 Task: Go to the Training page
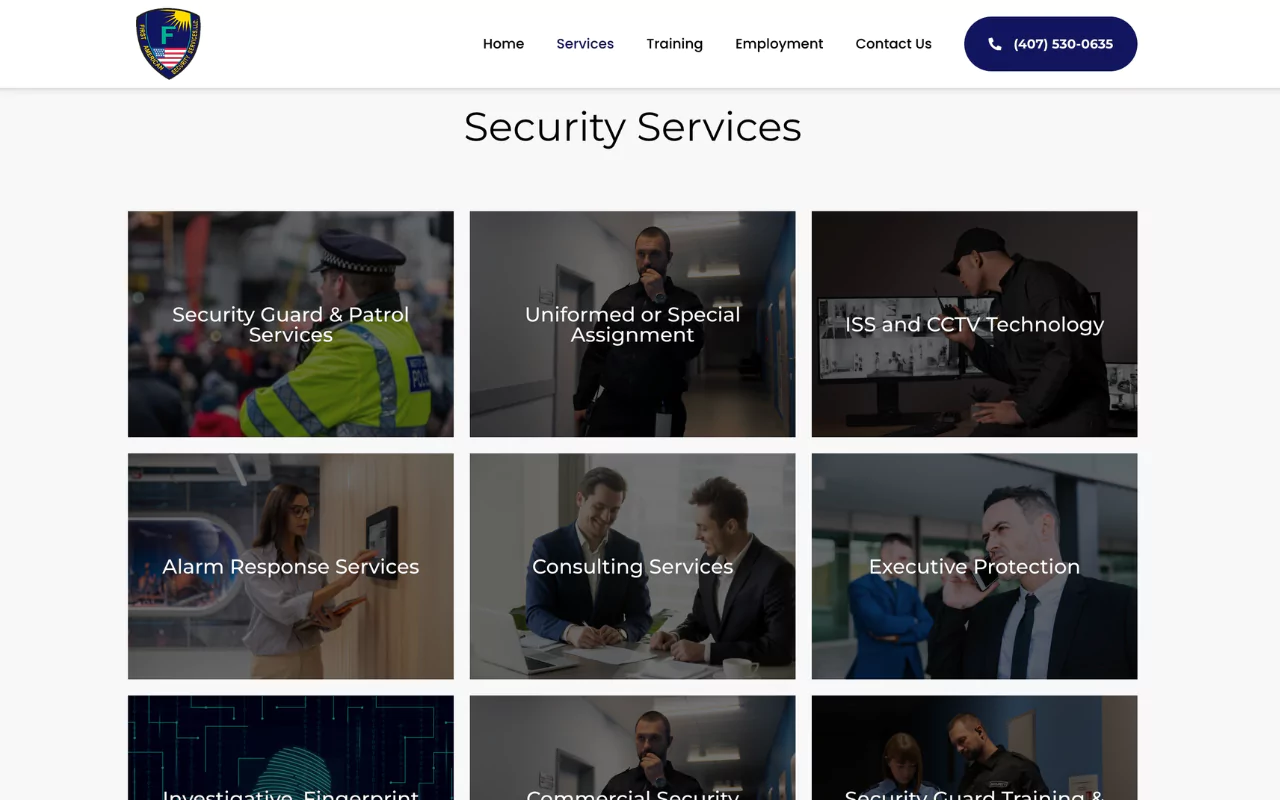(674, 44)
